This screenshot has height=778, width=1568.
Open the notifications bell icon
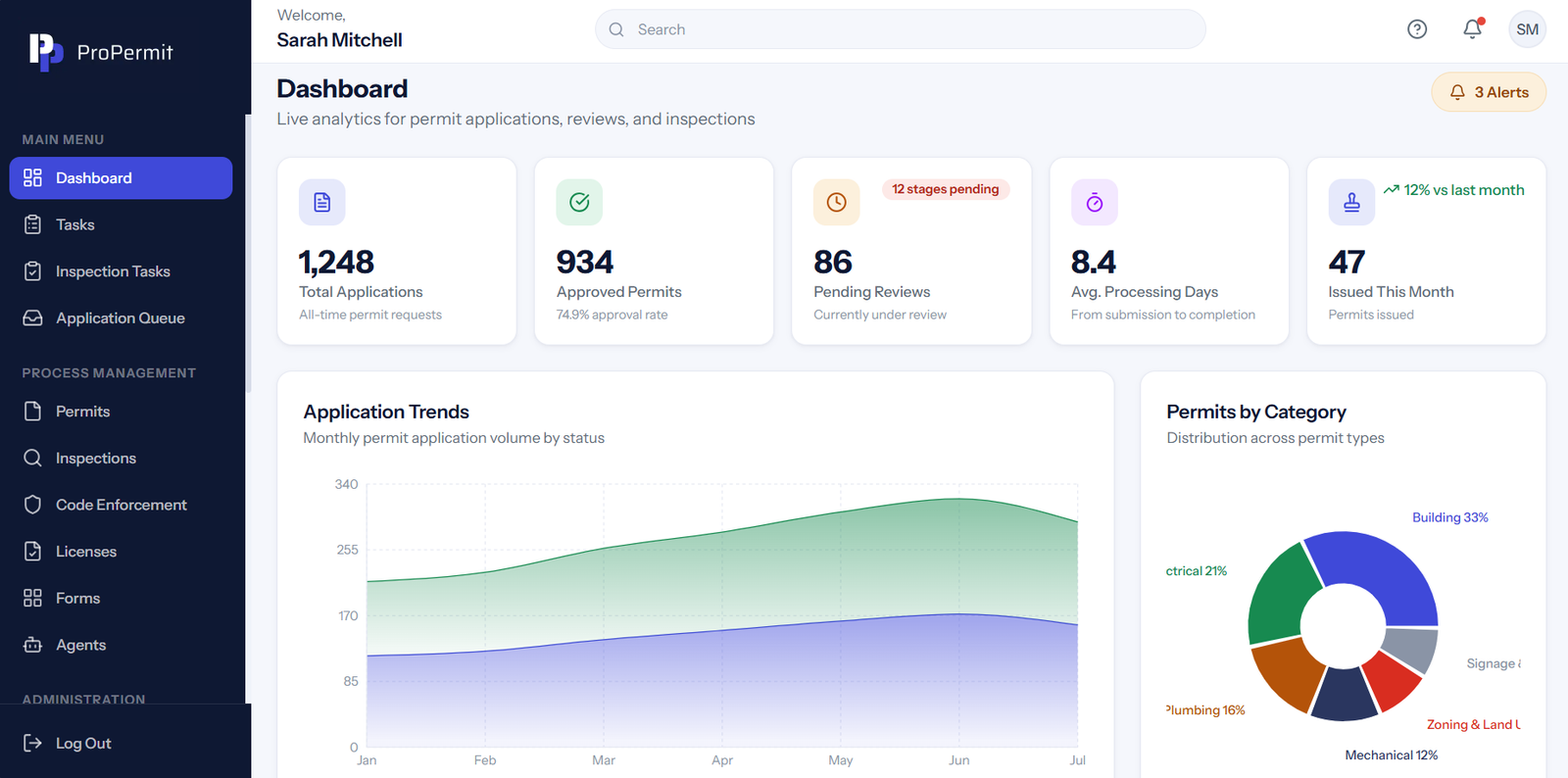pos(1472,29)
